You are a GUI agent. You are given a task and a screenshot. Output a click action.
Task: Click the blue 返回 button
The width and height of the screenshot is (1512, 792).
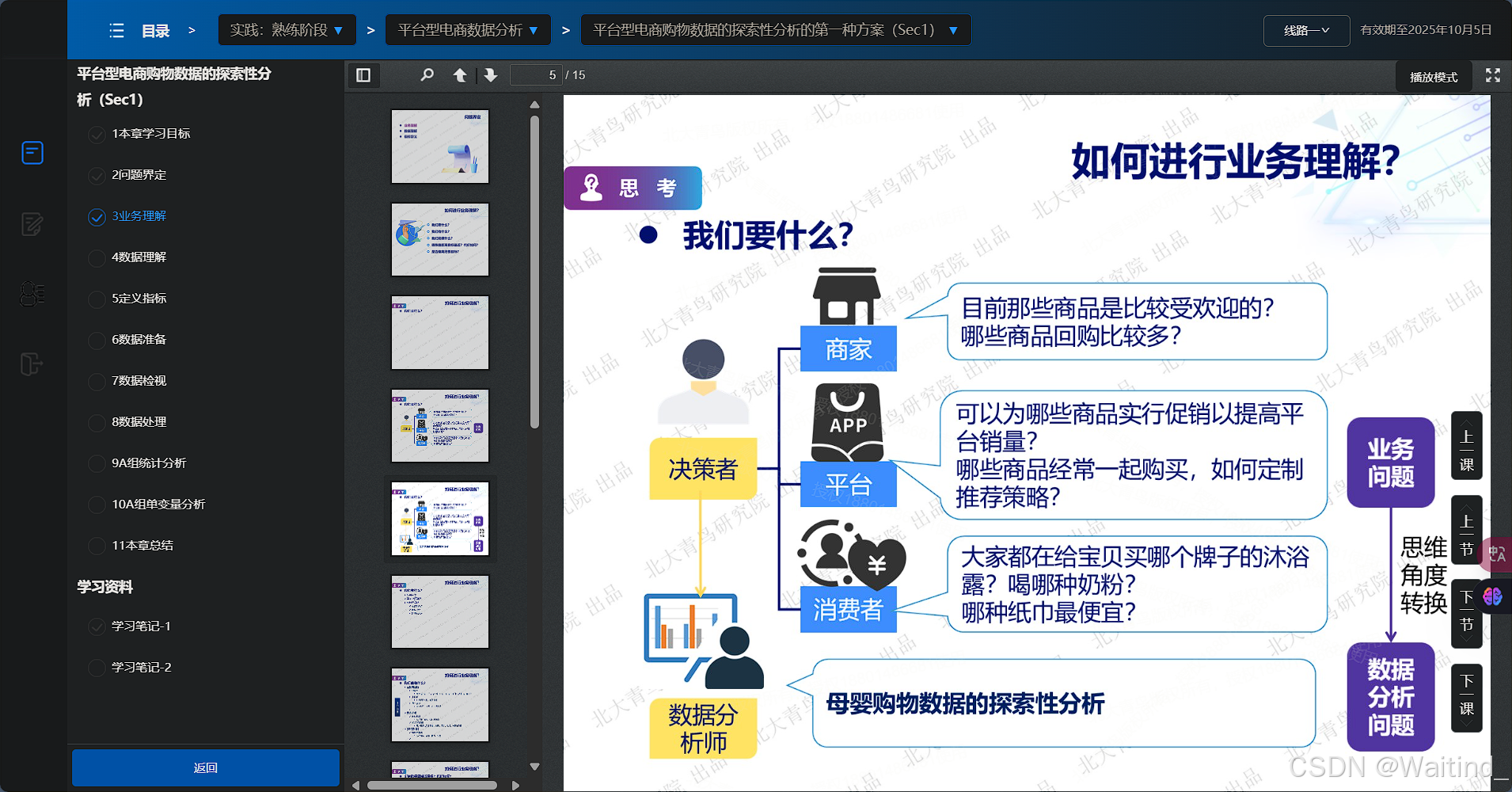206,767
